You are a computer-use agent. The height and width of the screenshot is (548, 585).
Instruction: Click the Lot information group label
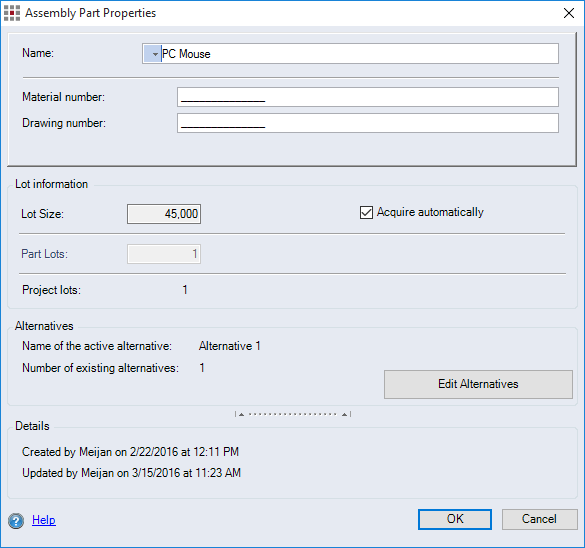tap(51, 184)
